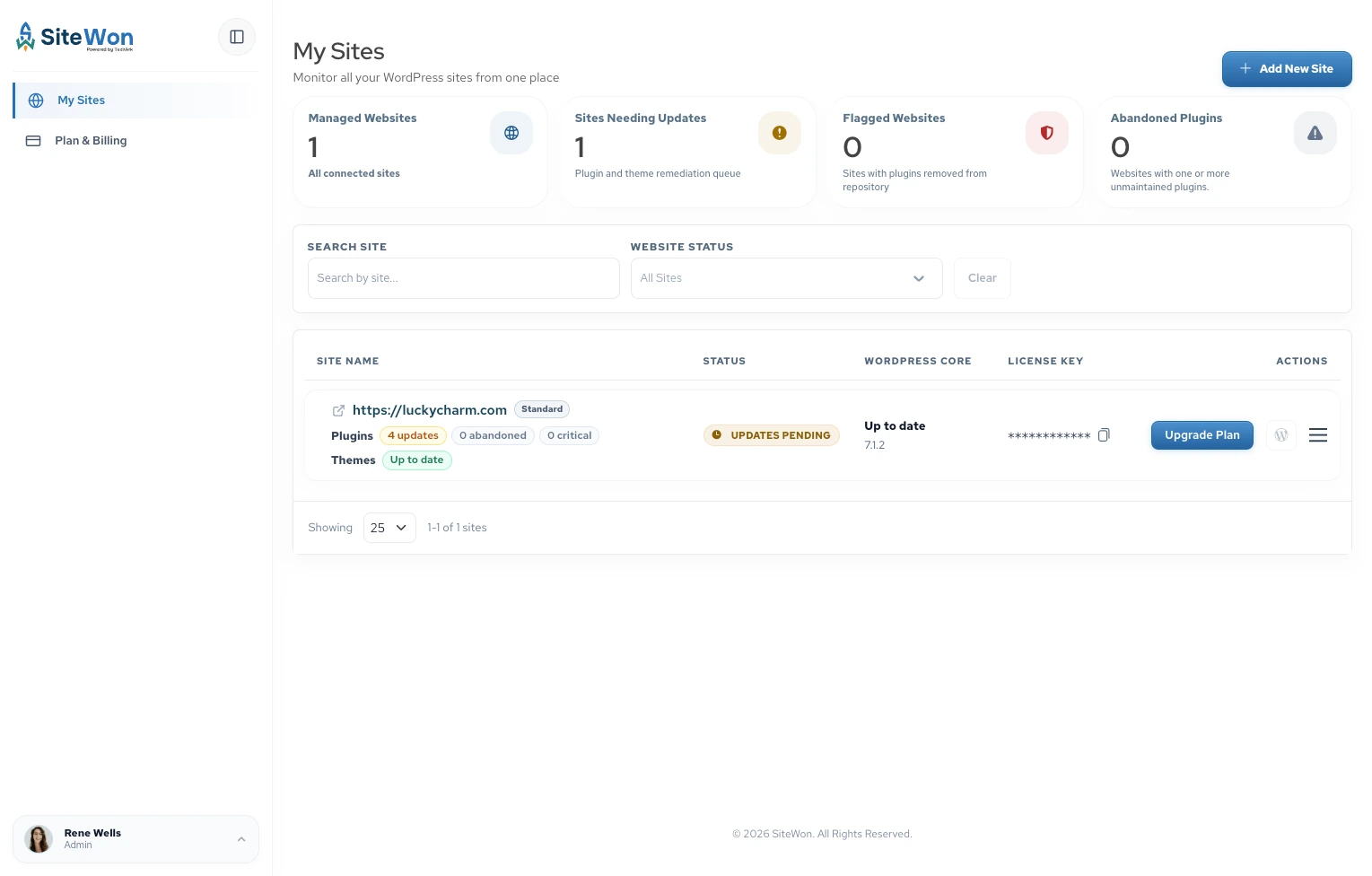Click the Actions column header
1372x876 pixels.
1301,361
